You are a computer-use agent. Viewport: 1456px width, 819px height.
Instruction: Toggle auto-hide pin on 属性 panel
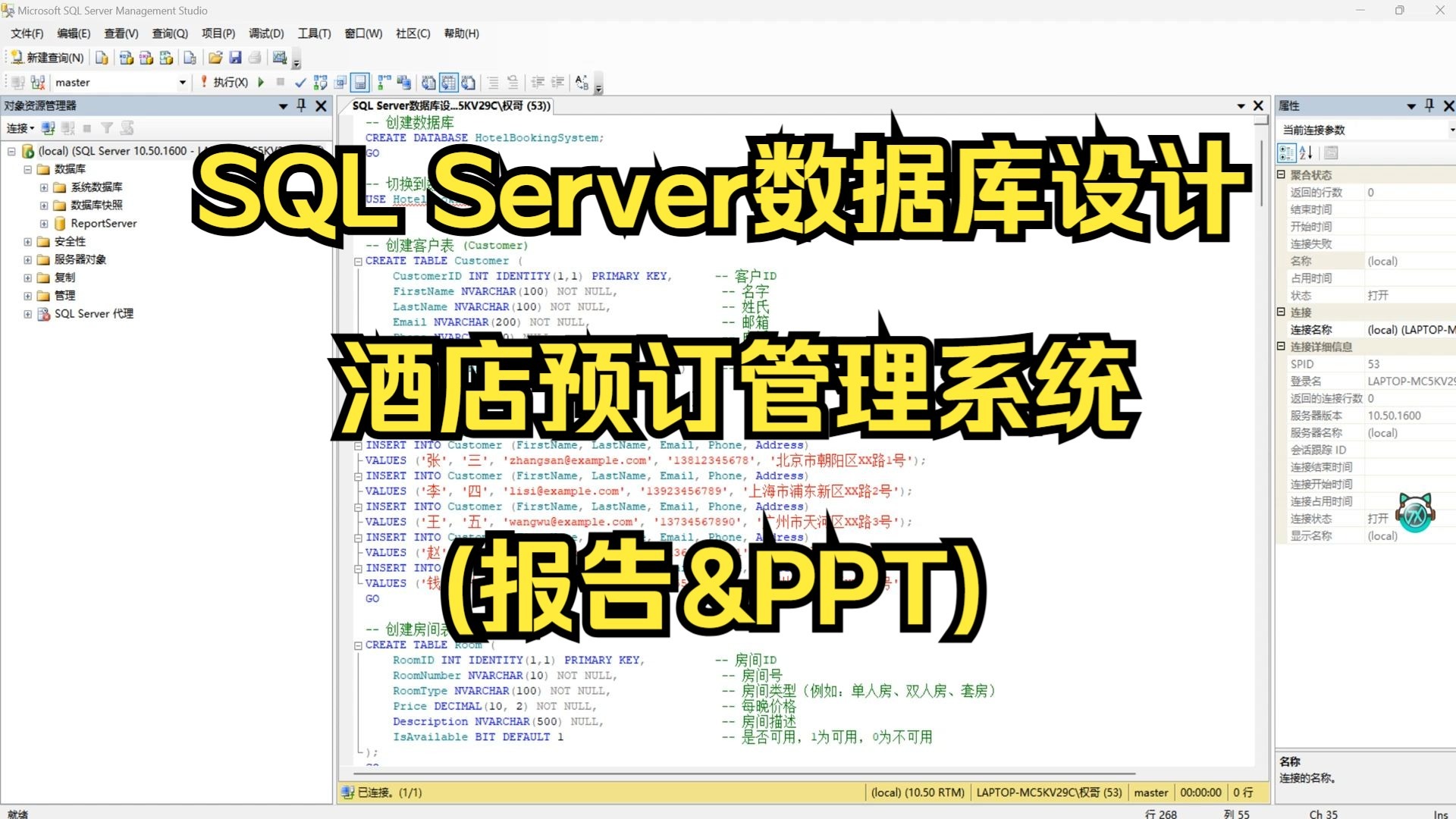[x=1429, y=105]
